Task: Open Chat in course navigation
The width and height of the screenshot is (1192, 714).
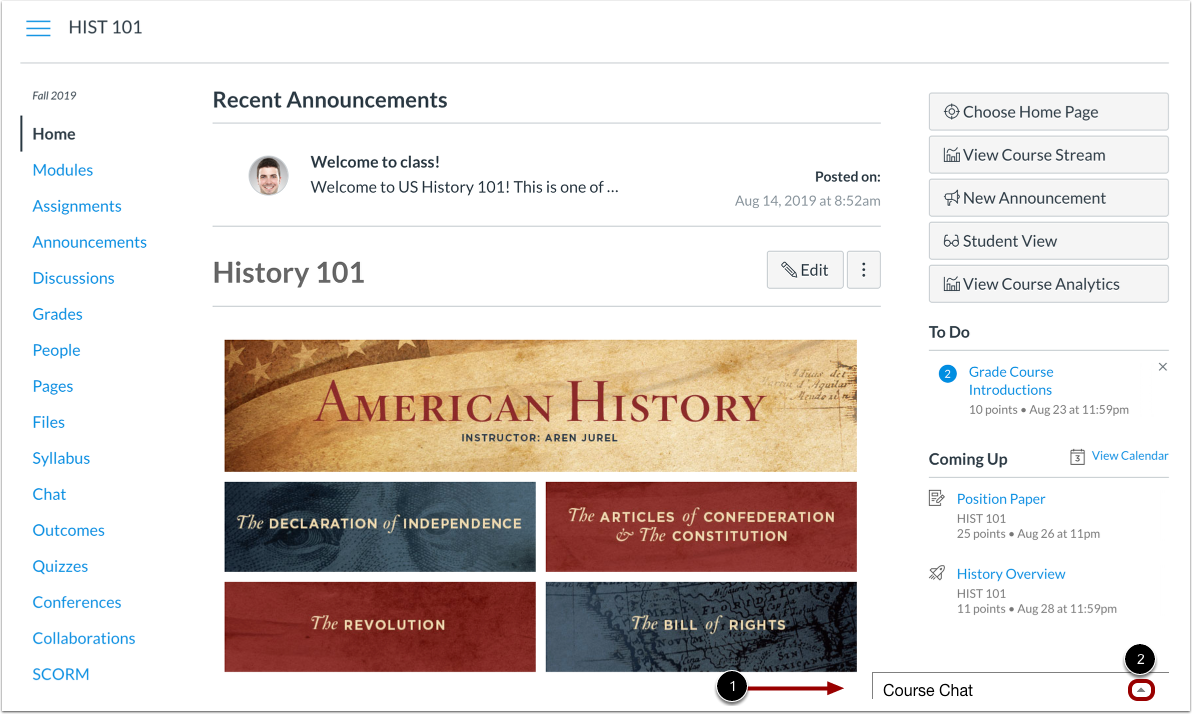Action: (x=49, y=494)
